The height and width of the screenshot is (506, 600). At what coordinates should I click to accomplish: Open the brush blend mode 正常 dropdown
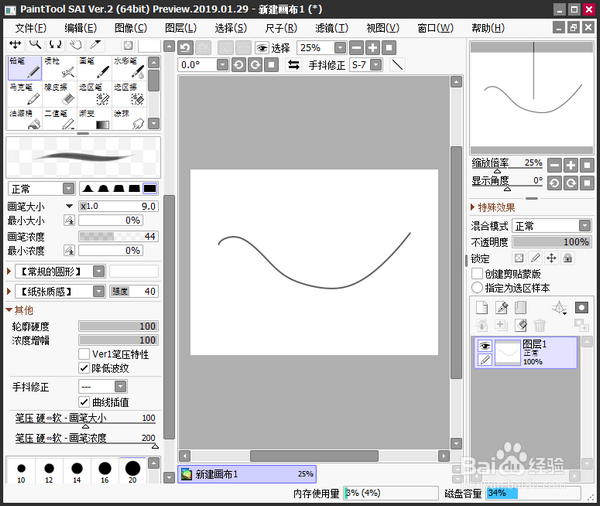tap(68, 189)
